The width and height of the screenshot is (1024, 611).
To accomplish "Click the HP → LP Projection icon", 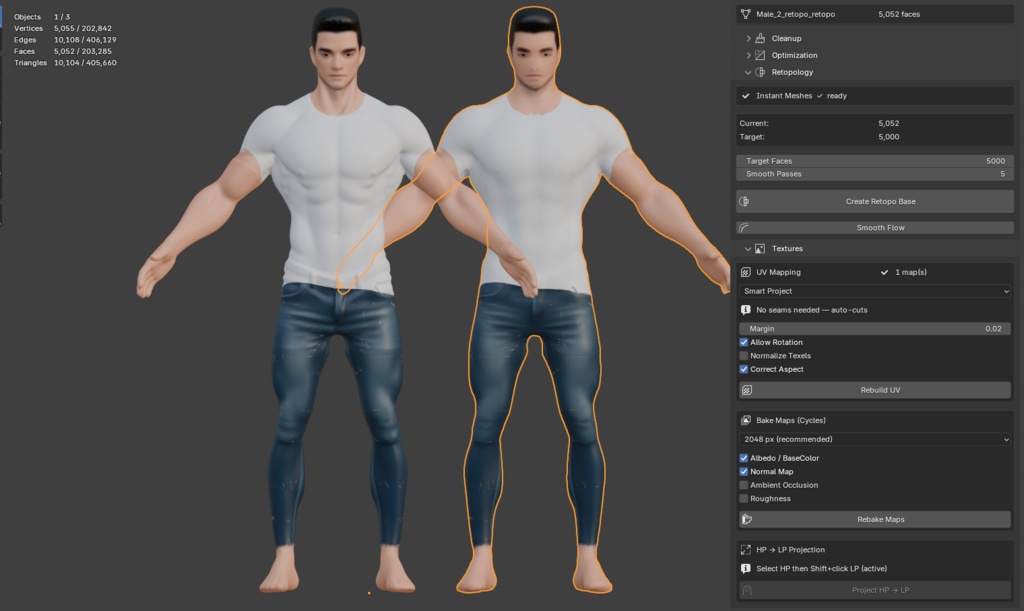I will 746,550.
